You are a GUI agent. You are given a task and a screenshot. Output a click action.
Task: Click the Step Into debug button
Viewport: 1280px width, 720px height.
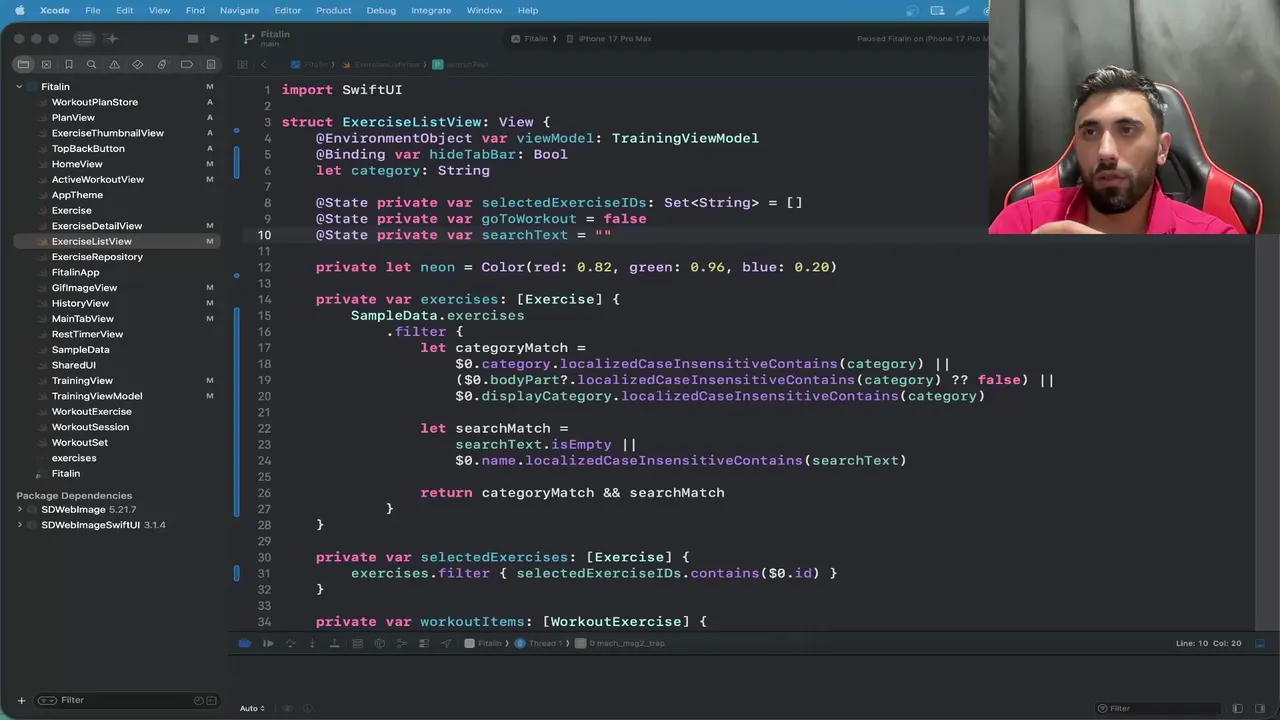[312, 644]
